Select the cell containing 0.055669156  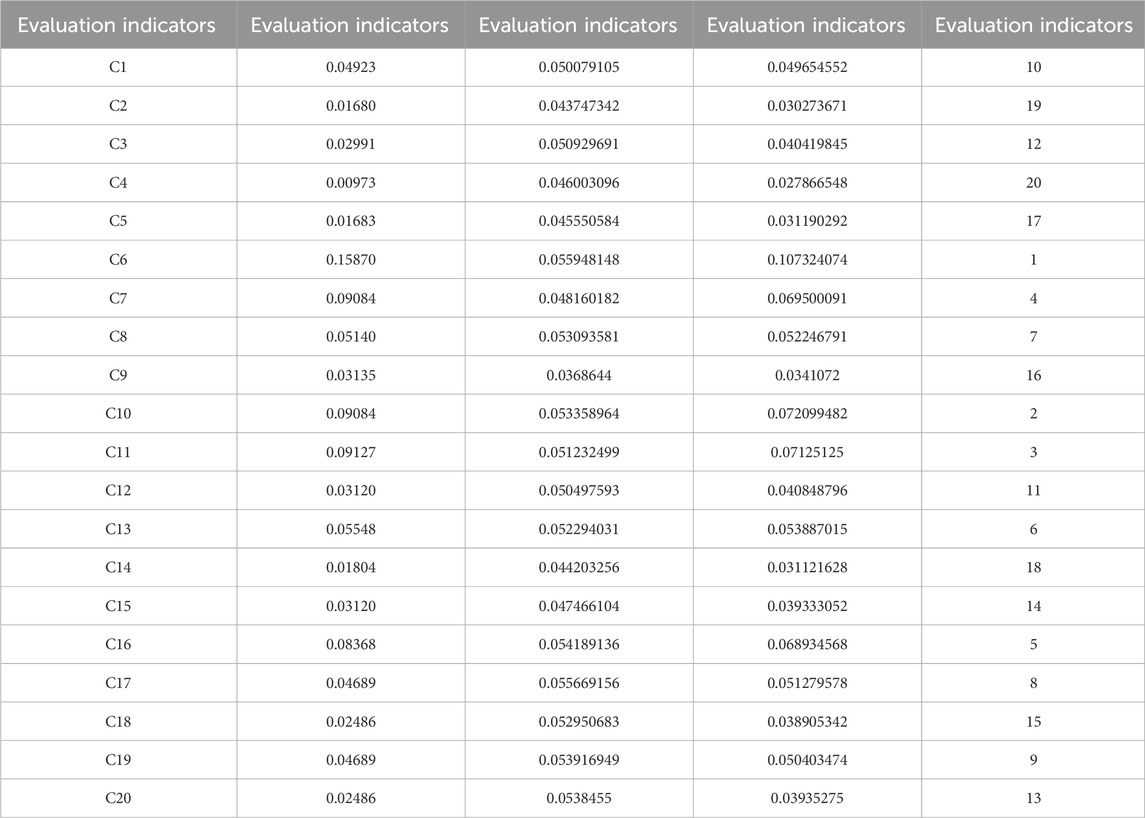pyautogui.click(x=578, y=683)
